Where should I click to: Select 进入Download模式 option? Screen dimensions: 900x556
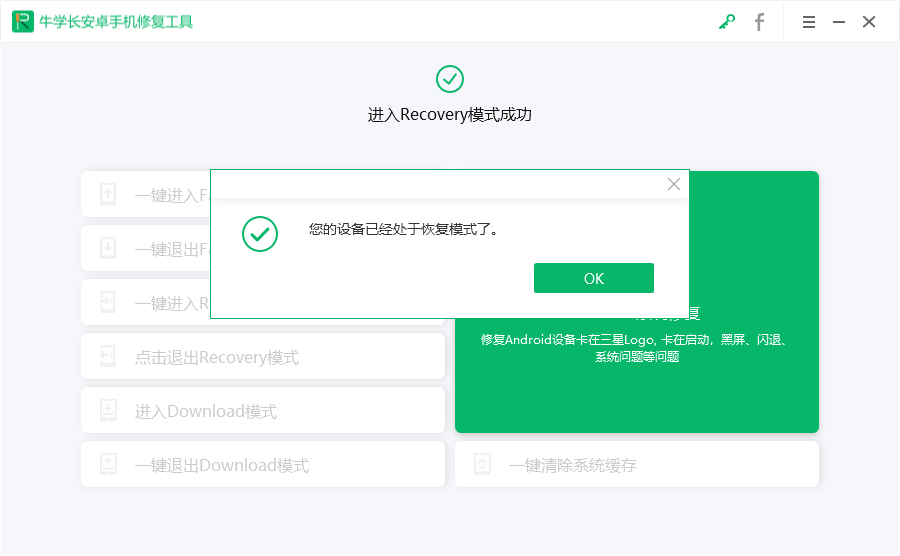point(263,410)
